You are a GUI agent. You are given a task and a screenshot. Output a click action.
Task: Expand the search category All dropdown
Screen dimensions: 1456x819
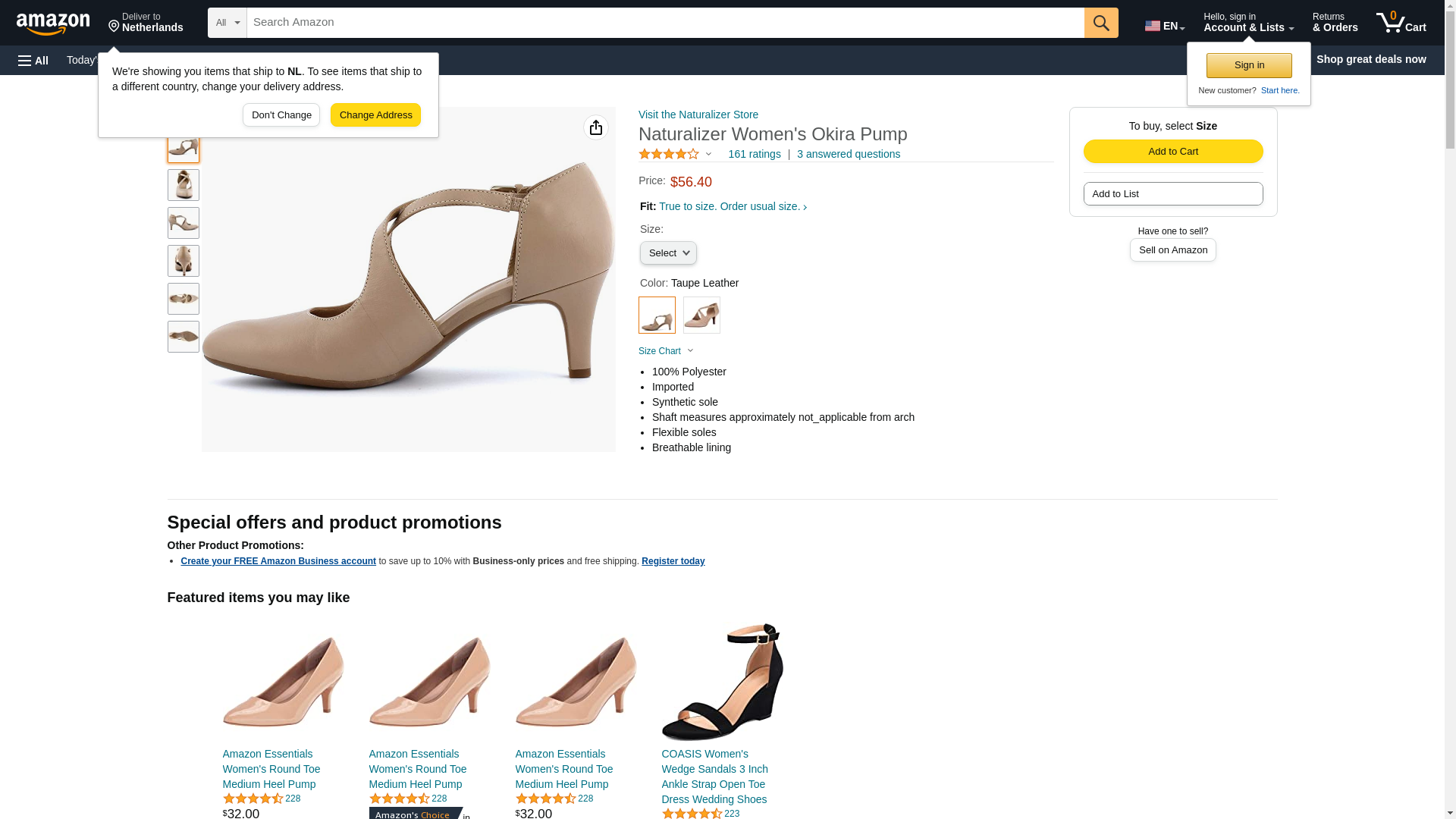point(227,23)
